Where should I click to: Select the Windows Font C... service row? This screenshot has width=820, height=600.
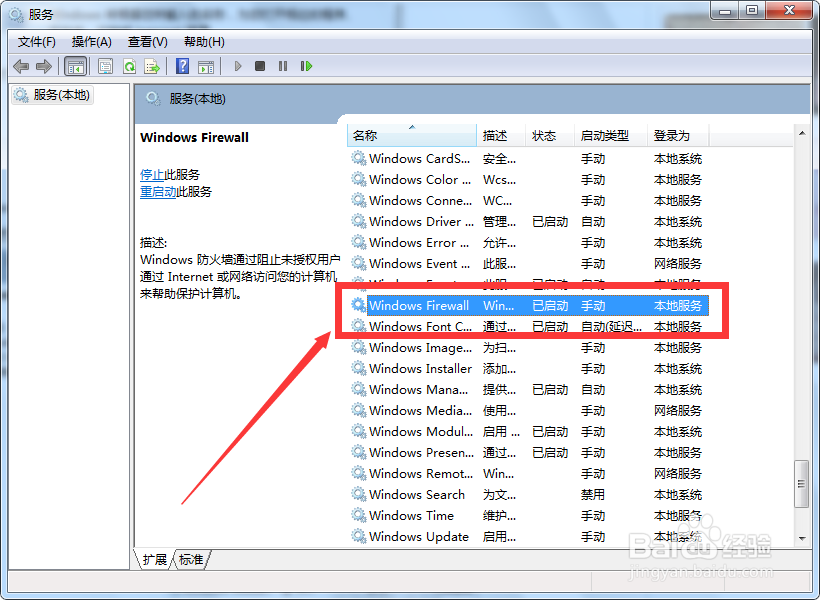528,326
